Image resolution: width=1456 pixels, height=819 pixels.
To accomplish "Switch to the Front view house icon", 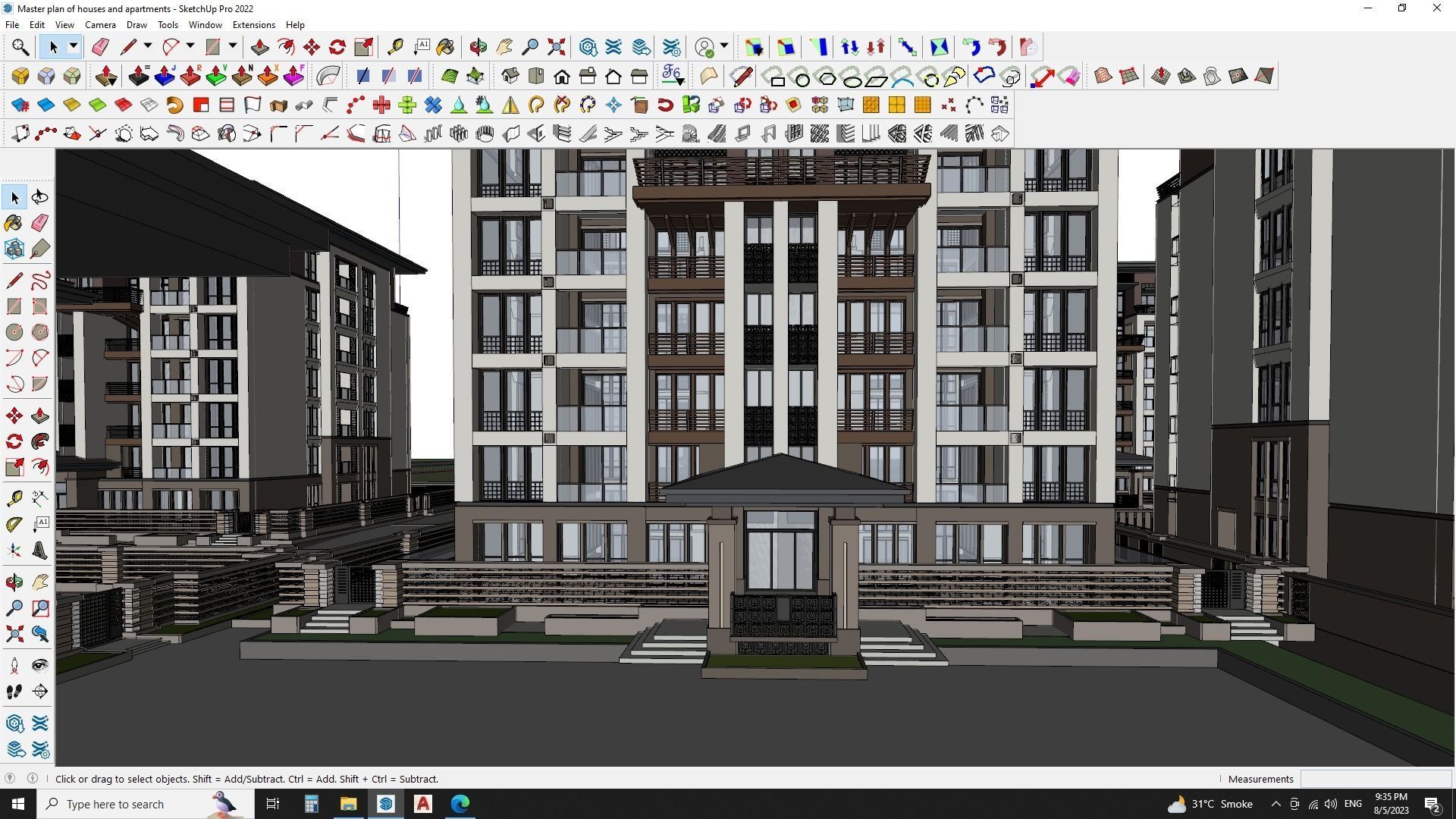I will pyautogui.click(x=562, y=76).
